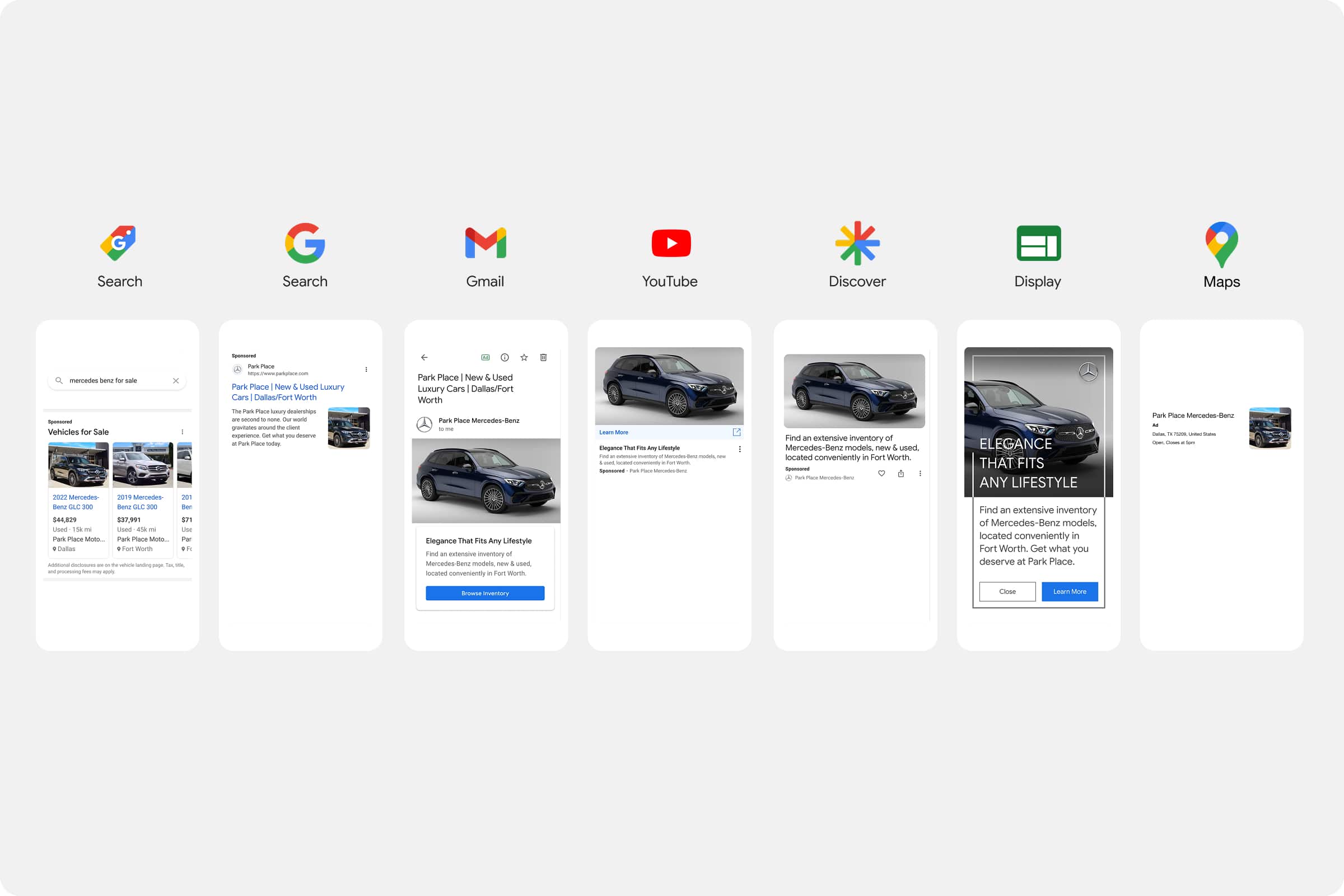Screen dimensions: 1344x896
Task: Click Learn More in the Display ad
Action: [1069, 591]
